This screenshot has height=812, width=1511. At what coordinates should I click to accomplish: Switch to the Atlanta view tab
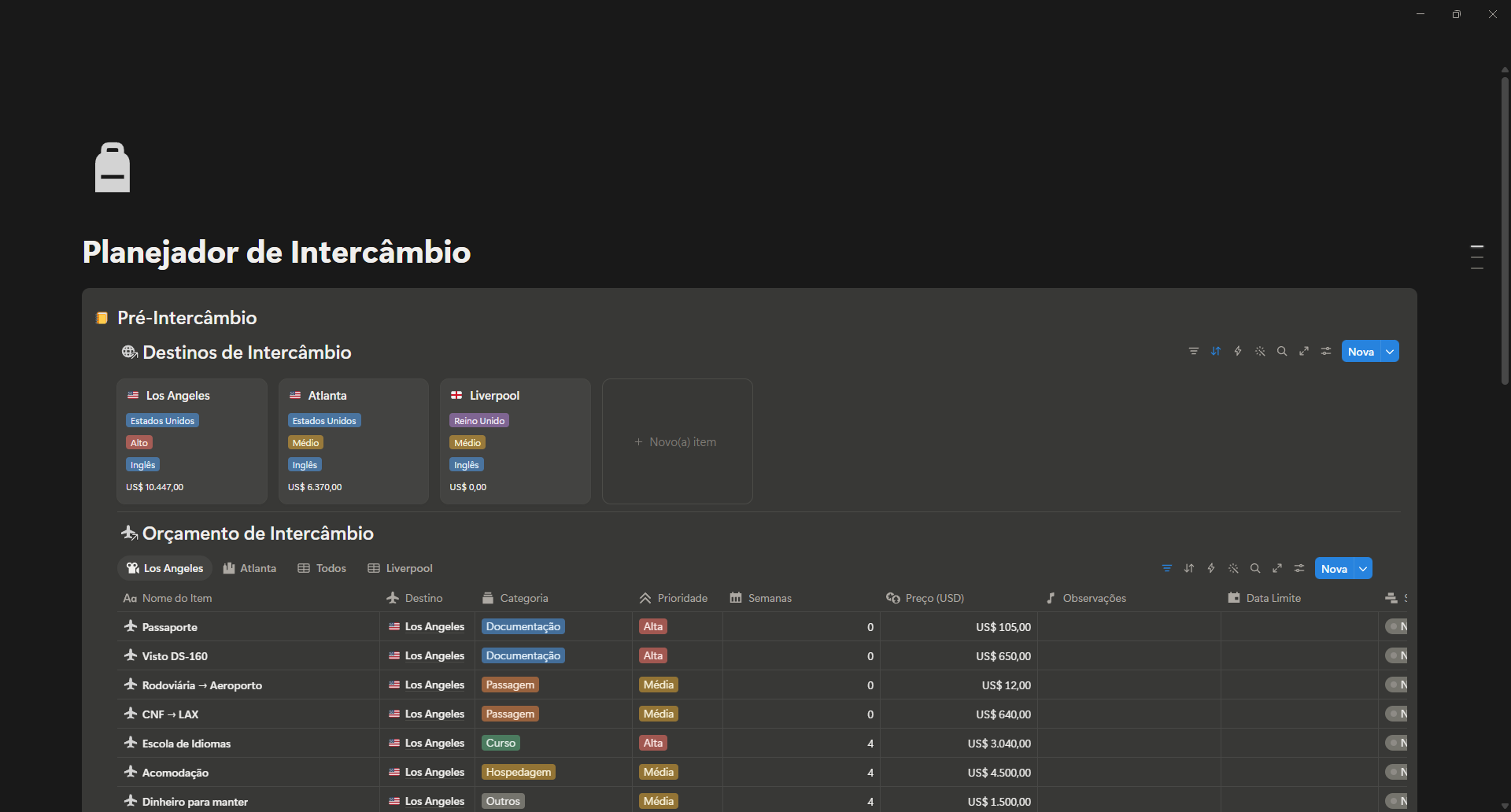point(249,568)
